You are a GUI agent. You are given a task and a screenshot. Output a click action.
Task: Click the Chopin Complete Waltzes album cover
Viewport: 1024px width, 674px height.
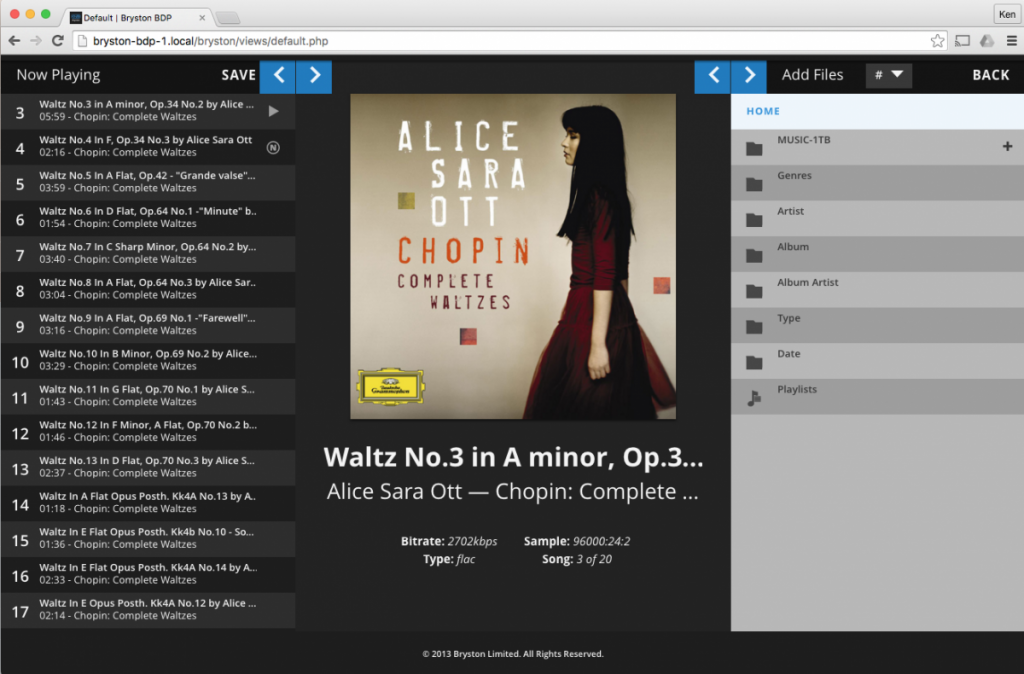click(513, 257)
